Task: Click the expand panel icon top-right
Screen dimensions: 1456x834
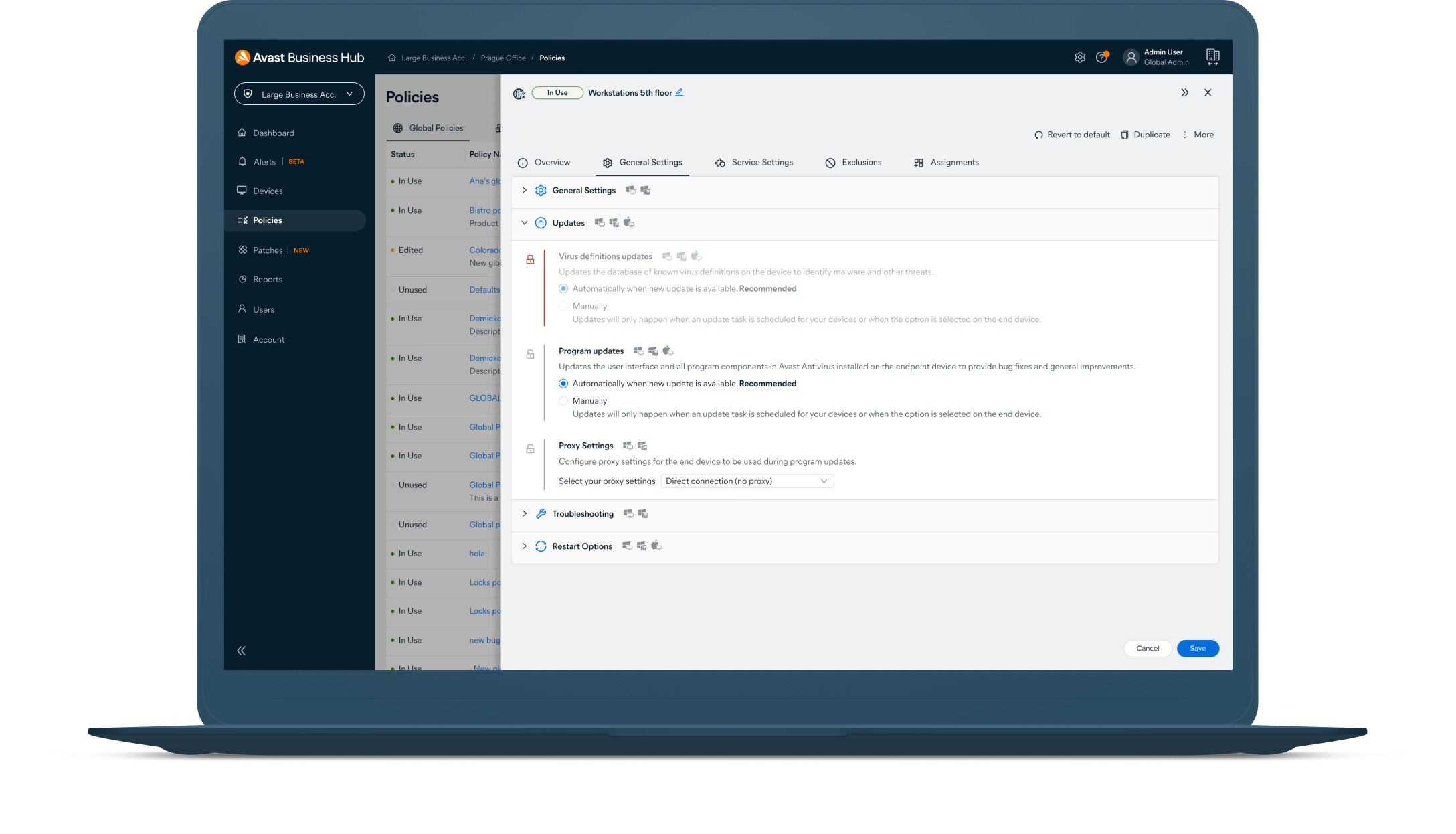Action: (x=1184, y=92)
